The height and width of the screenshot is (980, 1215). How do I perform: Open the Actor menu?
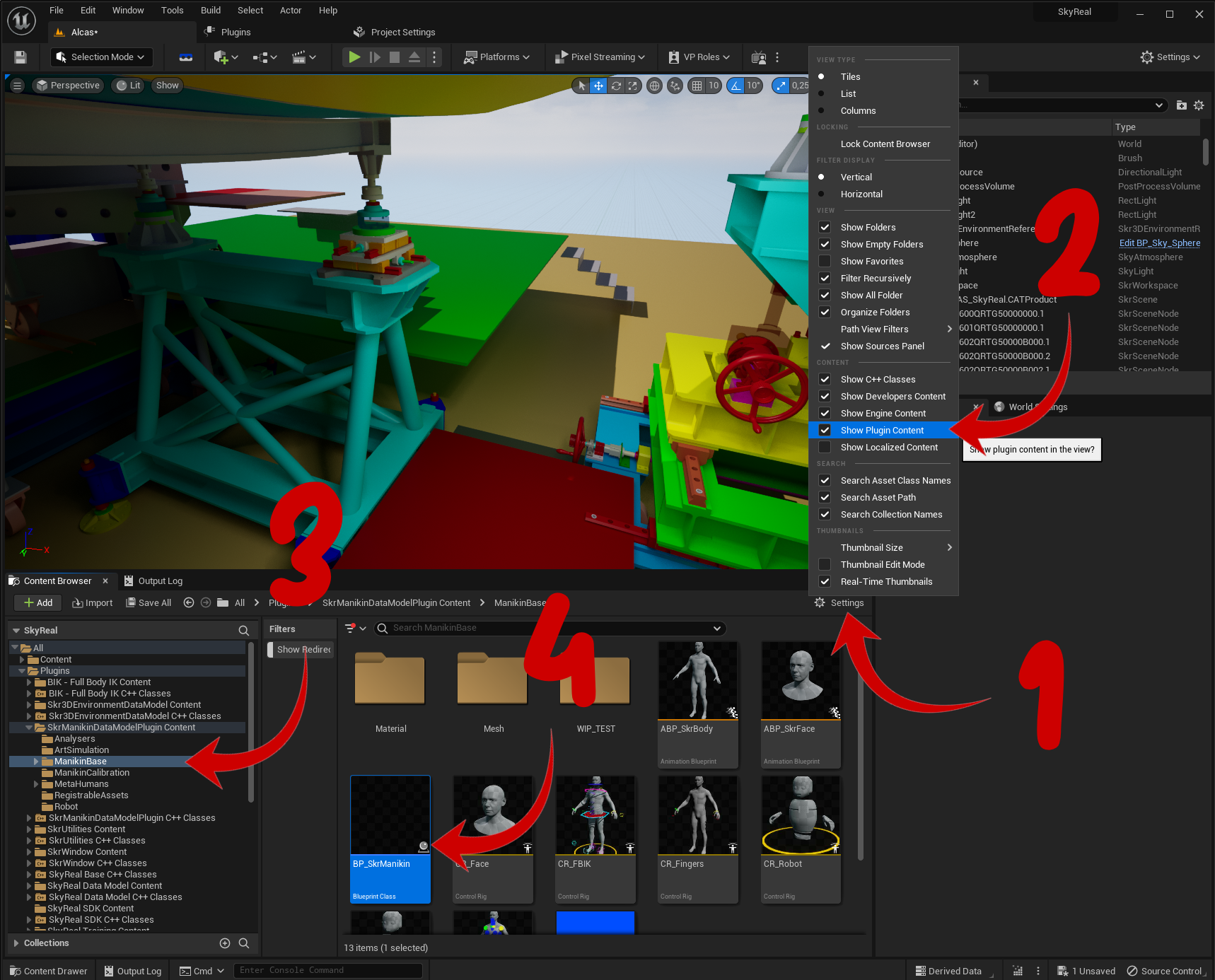[291, 10]
